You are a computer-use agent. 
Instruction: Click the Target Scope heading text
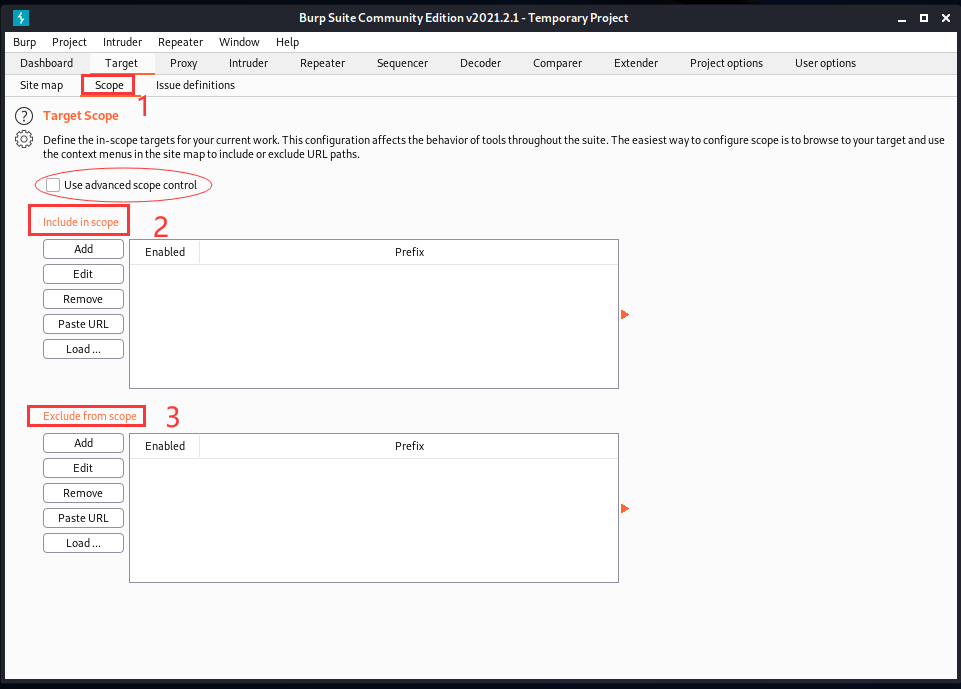tap(81, 116)
